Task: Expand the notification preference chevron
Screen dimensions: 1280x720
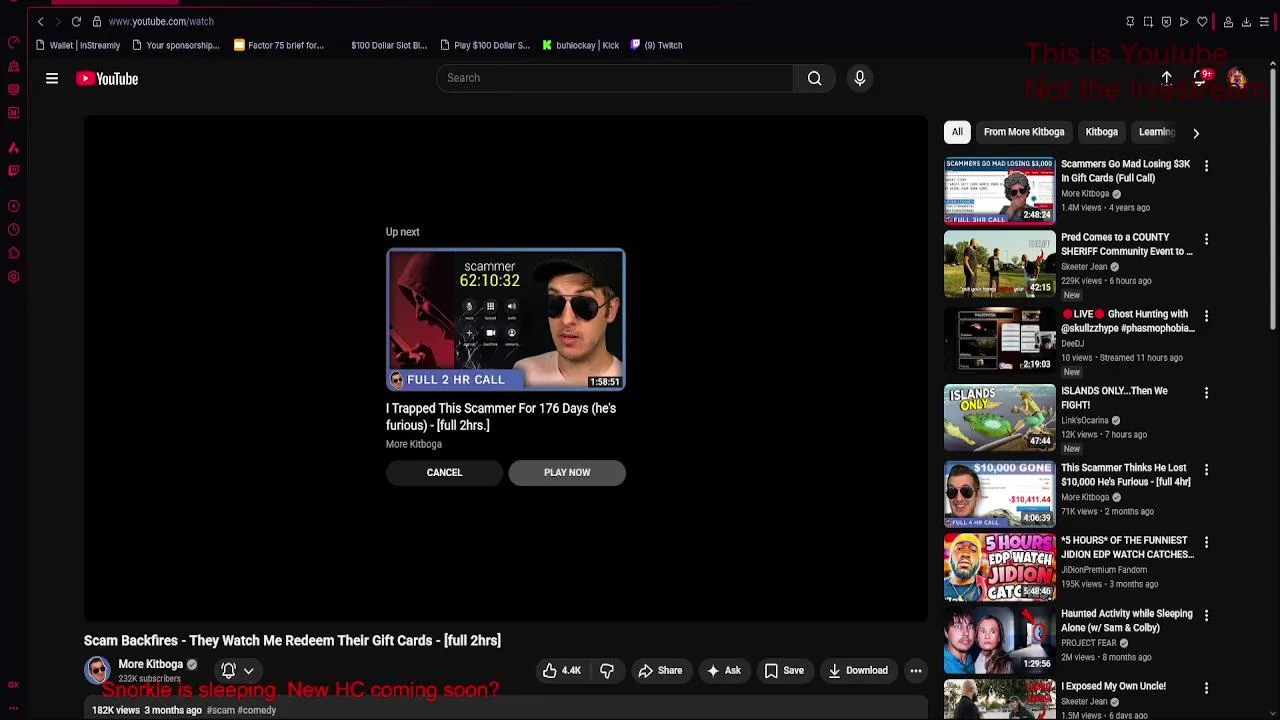Action: click(x=249, y=671)
